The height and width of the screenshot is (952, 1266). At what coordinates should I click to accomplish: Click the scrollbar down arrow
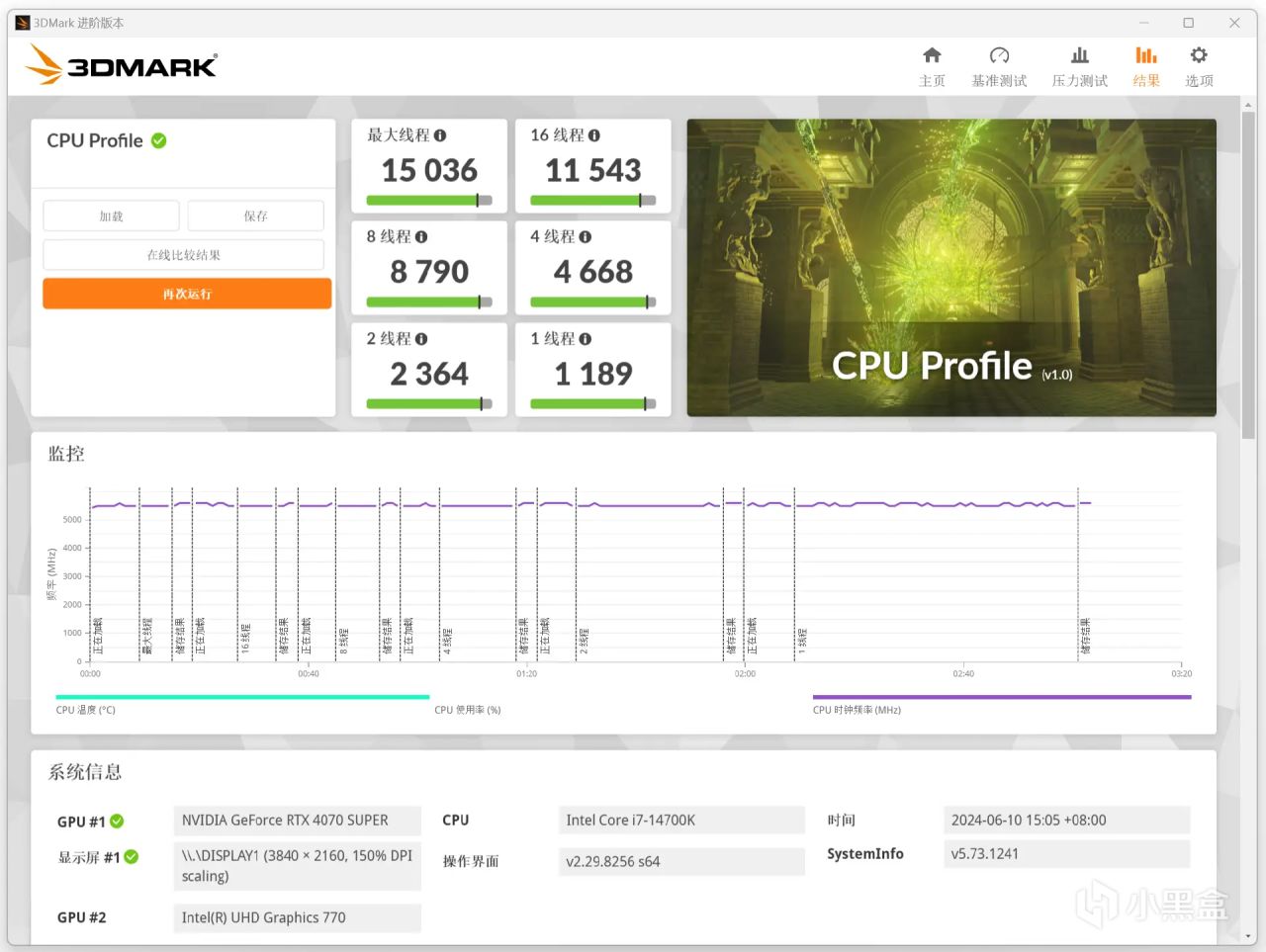1248,935
